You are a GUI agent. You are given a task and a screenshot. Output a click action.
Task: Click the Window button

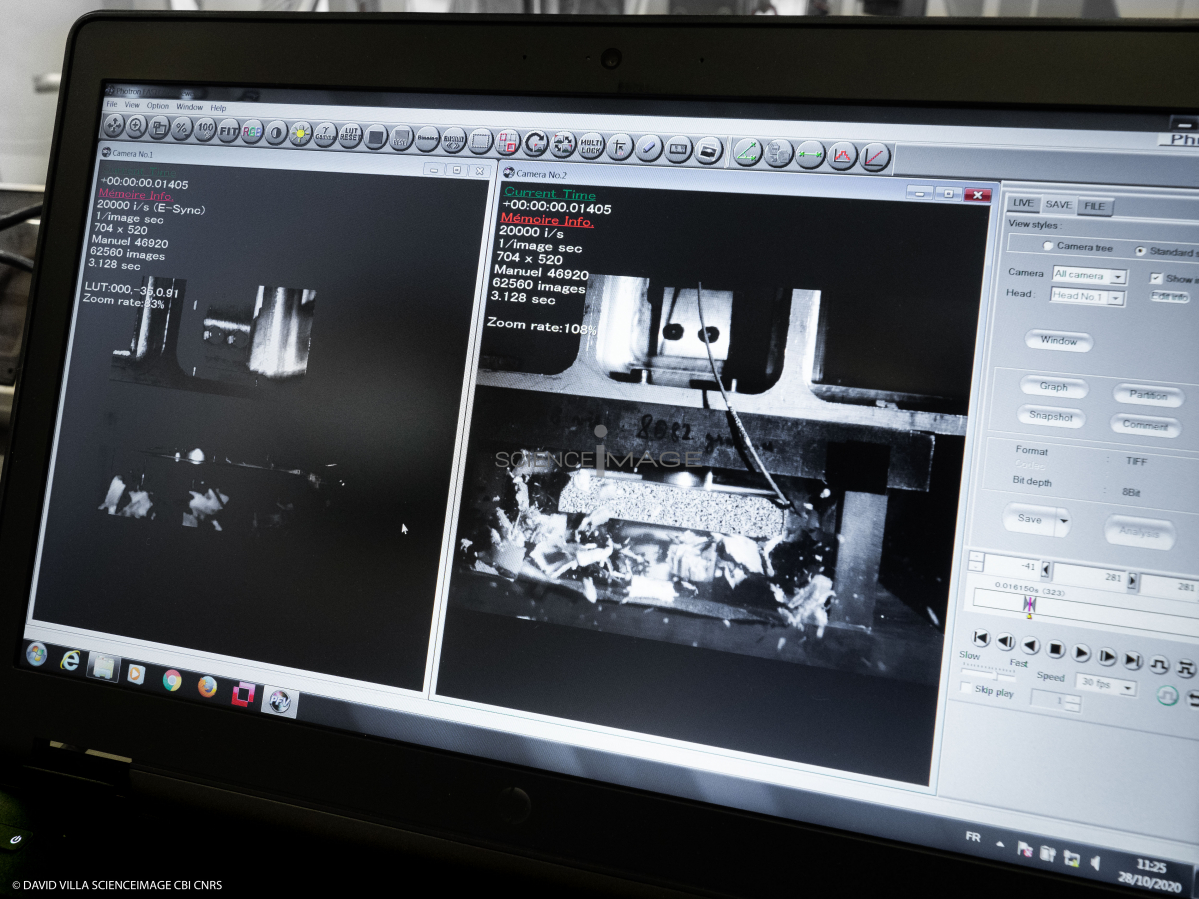[x=1058, y=340]
